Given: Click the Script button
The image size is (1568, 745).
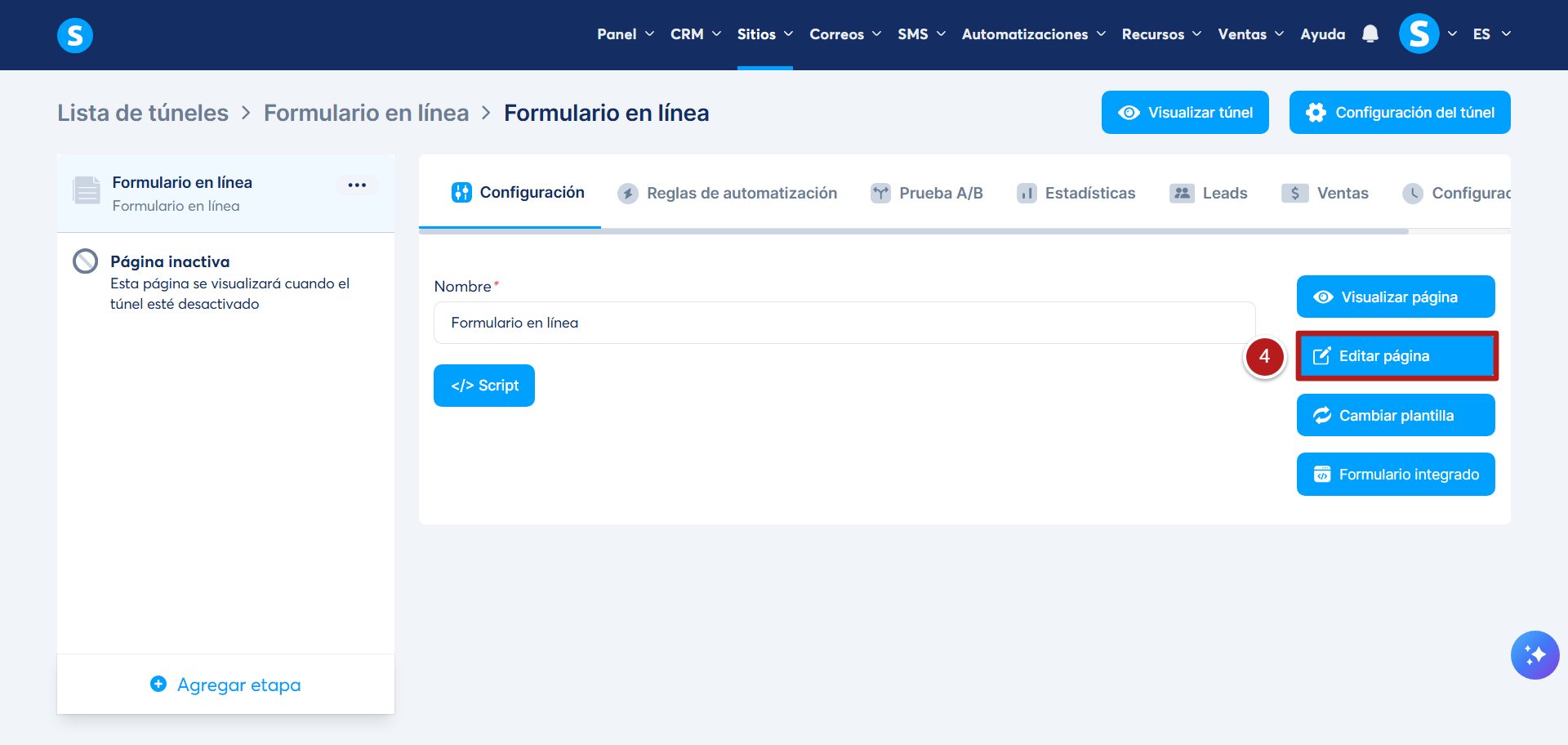Looking at the screenshot, I should [x=484, y=386].
